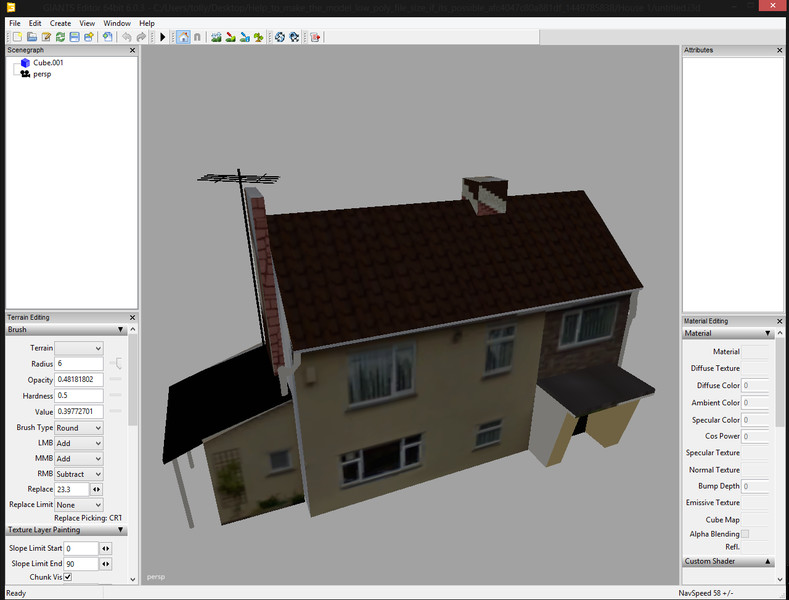Open the Window menu

coord(117,23)
